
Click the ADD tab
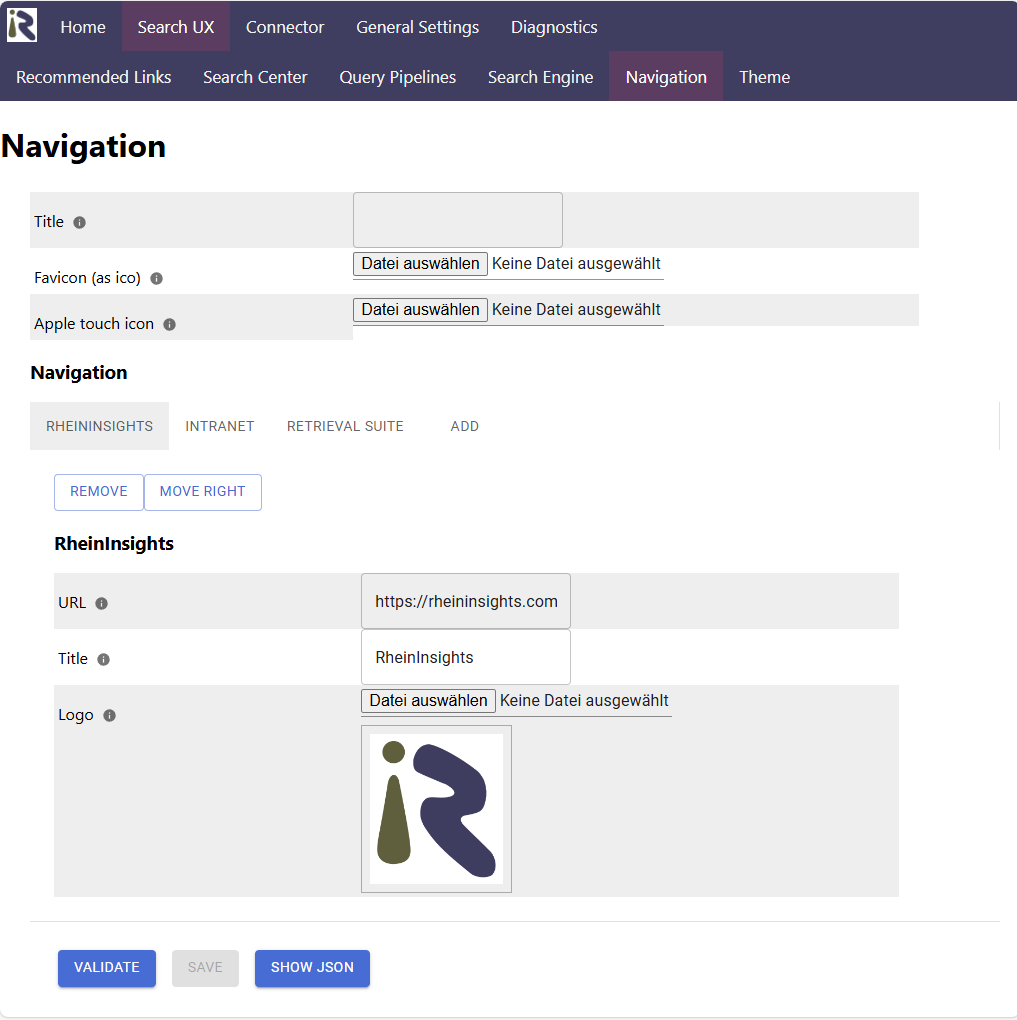(465, 426)
